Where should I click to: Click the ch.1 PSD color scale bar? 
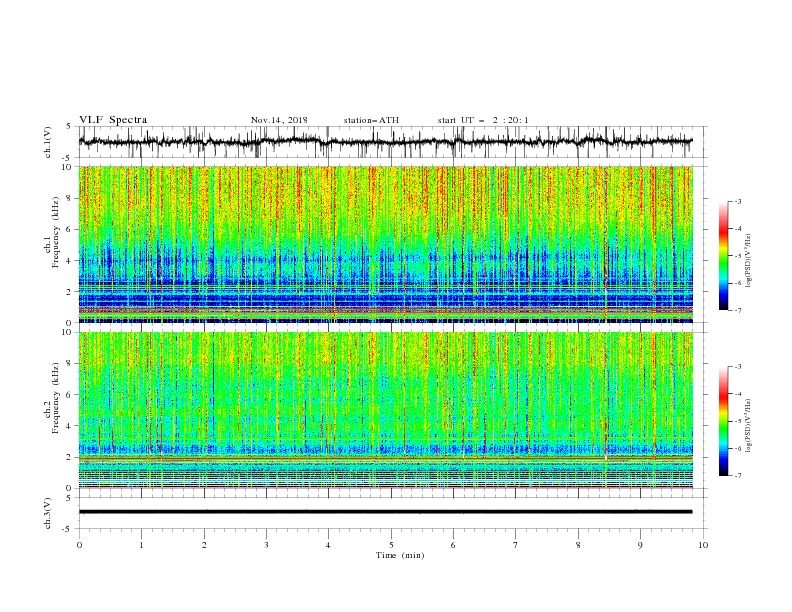(x=723, y=256)
